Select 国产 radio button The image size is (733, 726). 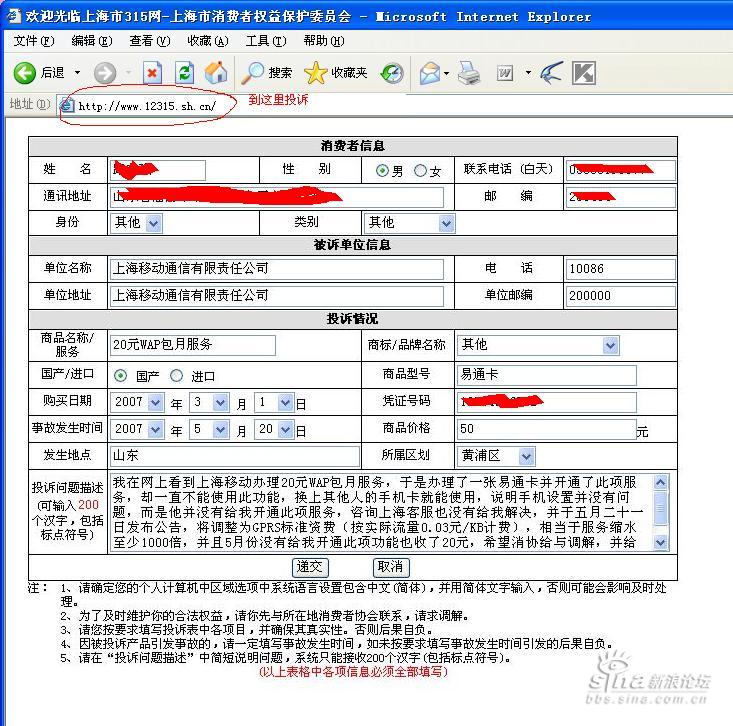click(x=120, y=375)
